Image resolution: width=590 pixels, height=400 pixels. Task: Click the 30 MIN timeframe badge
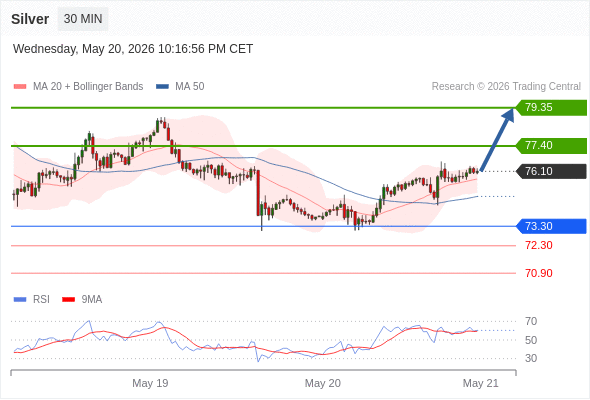click(83, 19)
